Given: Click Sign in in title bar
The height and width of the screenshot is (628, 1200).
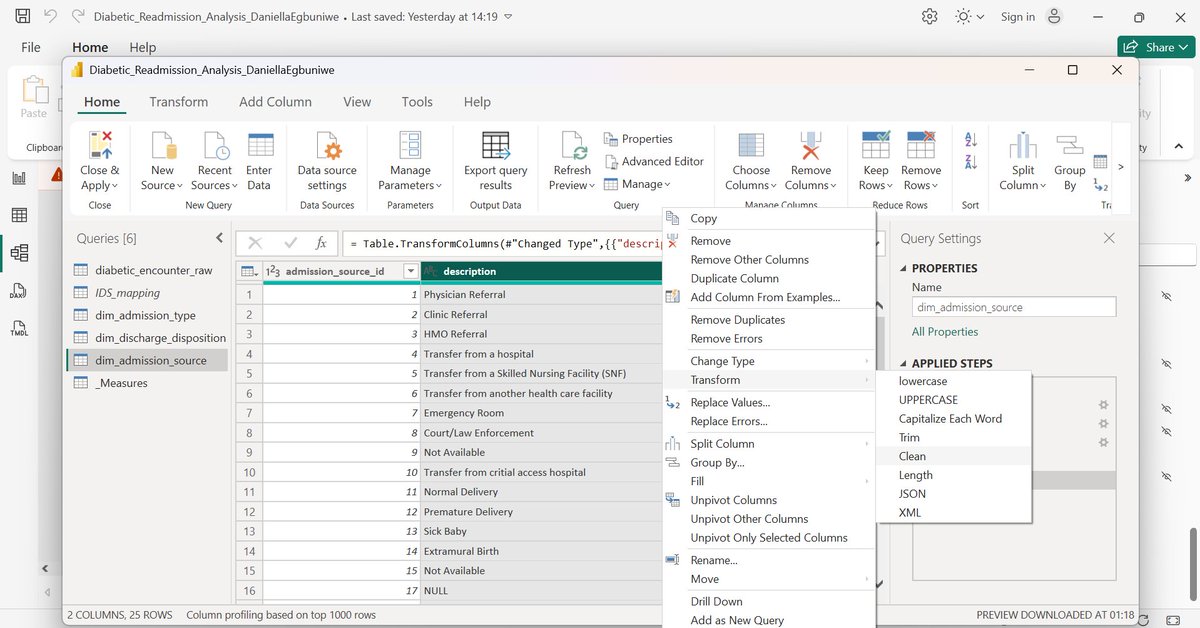Looking at the screenshot, I should tap(1018, 17).
